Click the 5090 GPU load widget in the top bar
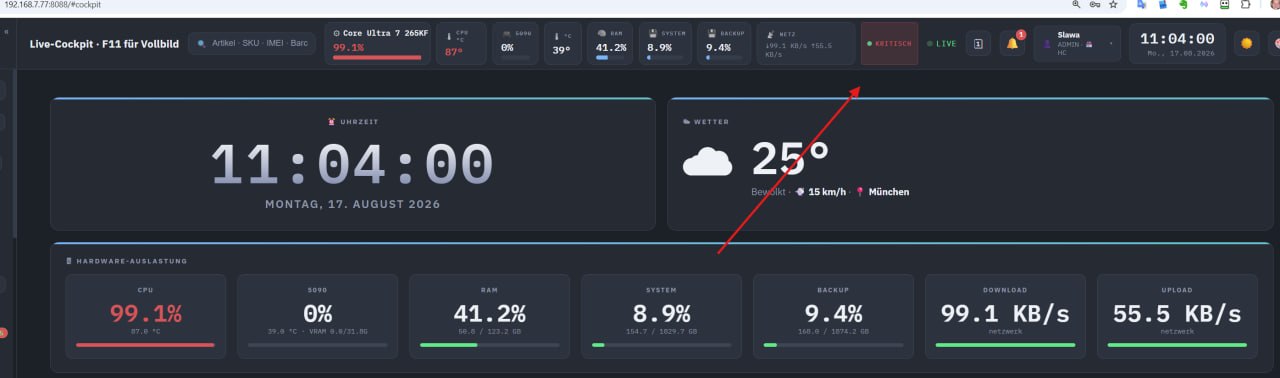Viewport: 1280px width, 378px height. [515, 44]
